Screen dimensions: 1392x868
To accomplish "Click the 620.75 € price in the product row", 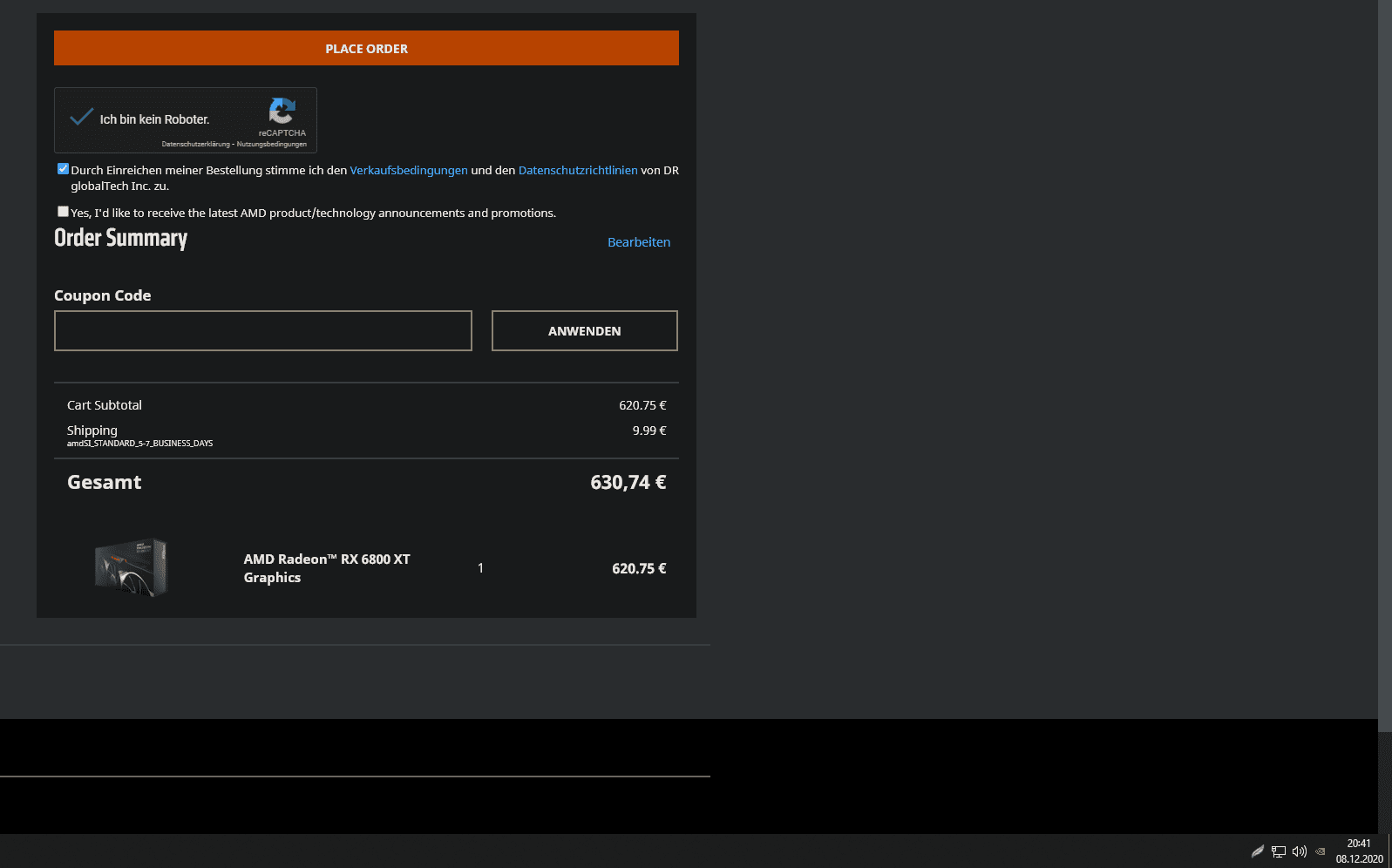I will click(x=639, y=568).
